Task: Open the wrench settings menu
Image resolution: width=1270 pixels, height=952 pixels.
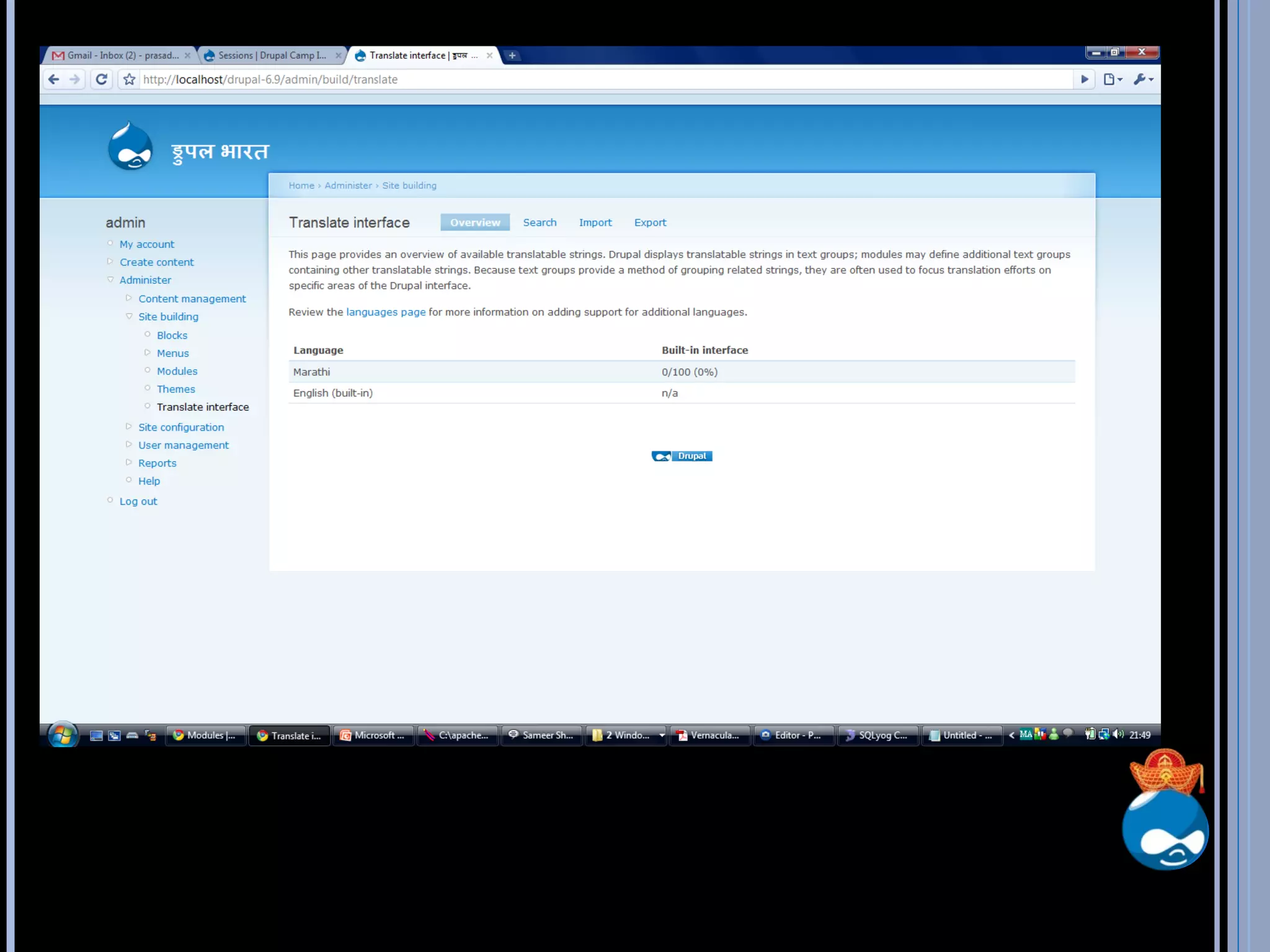Action: [x=1142, y=79]
